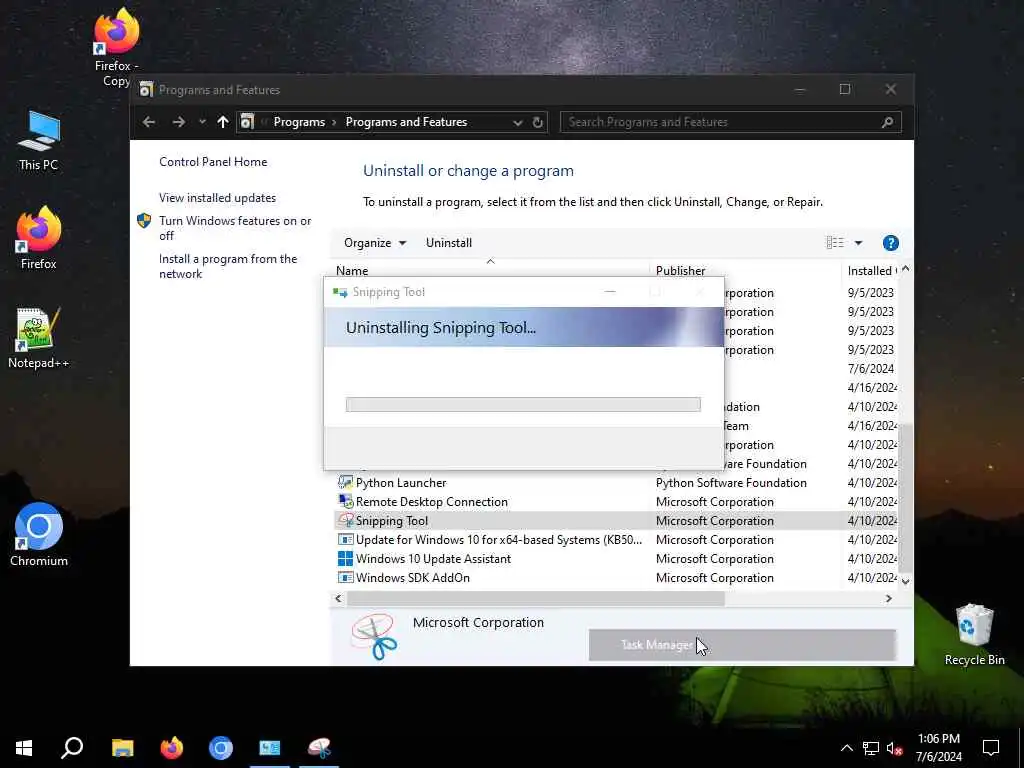Launch Firefox from desktop icon
Image resolution: width=1024 pixels, height=768 pixels.
(x=39, y=238)
